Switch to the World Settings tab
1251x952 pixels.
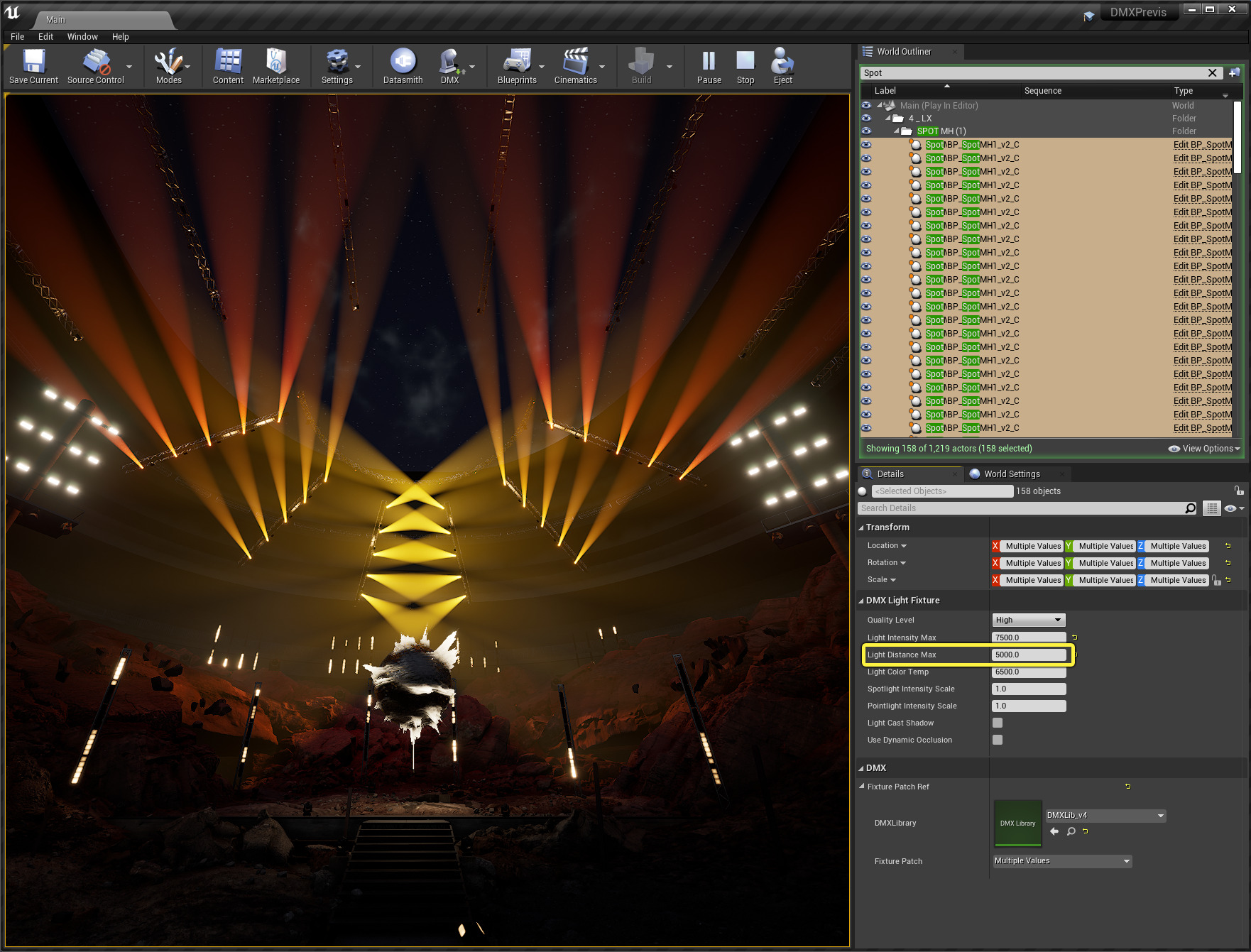1011,474
